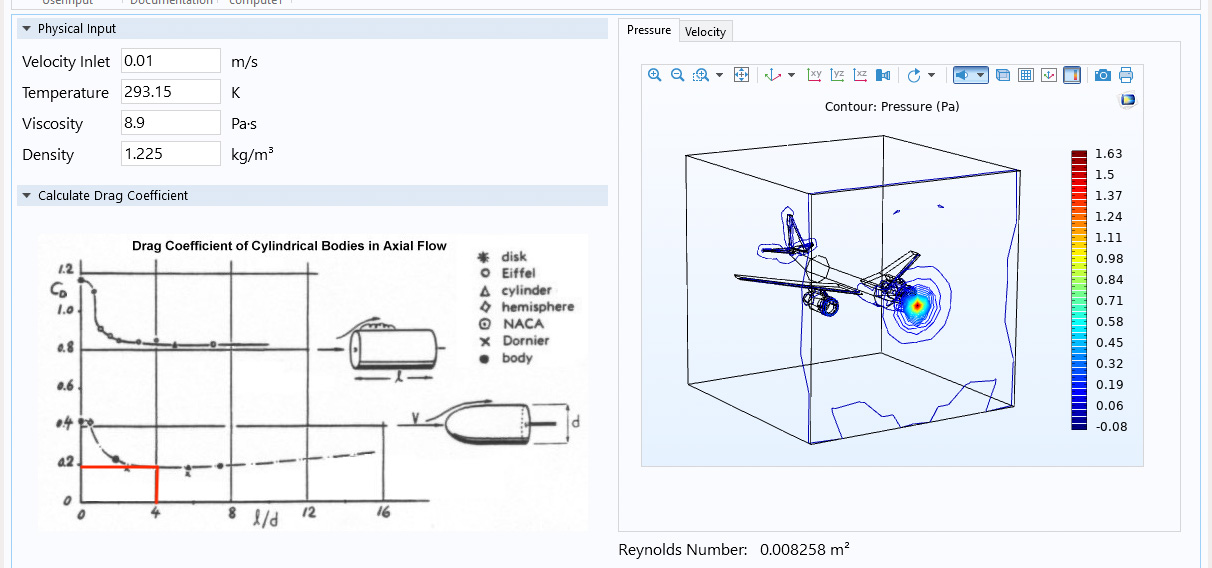Click the Viscosity value field
1212x568 pixels.
[171, 123]
